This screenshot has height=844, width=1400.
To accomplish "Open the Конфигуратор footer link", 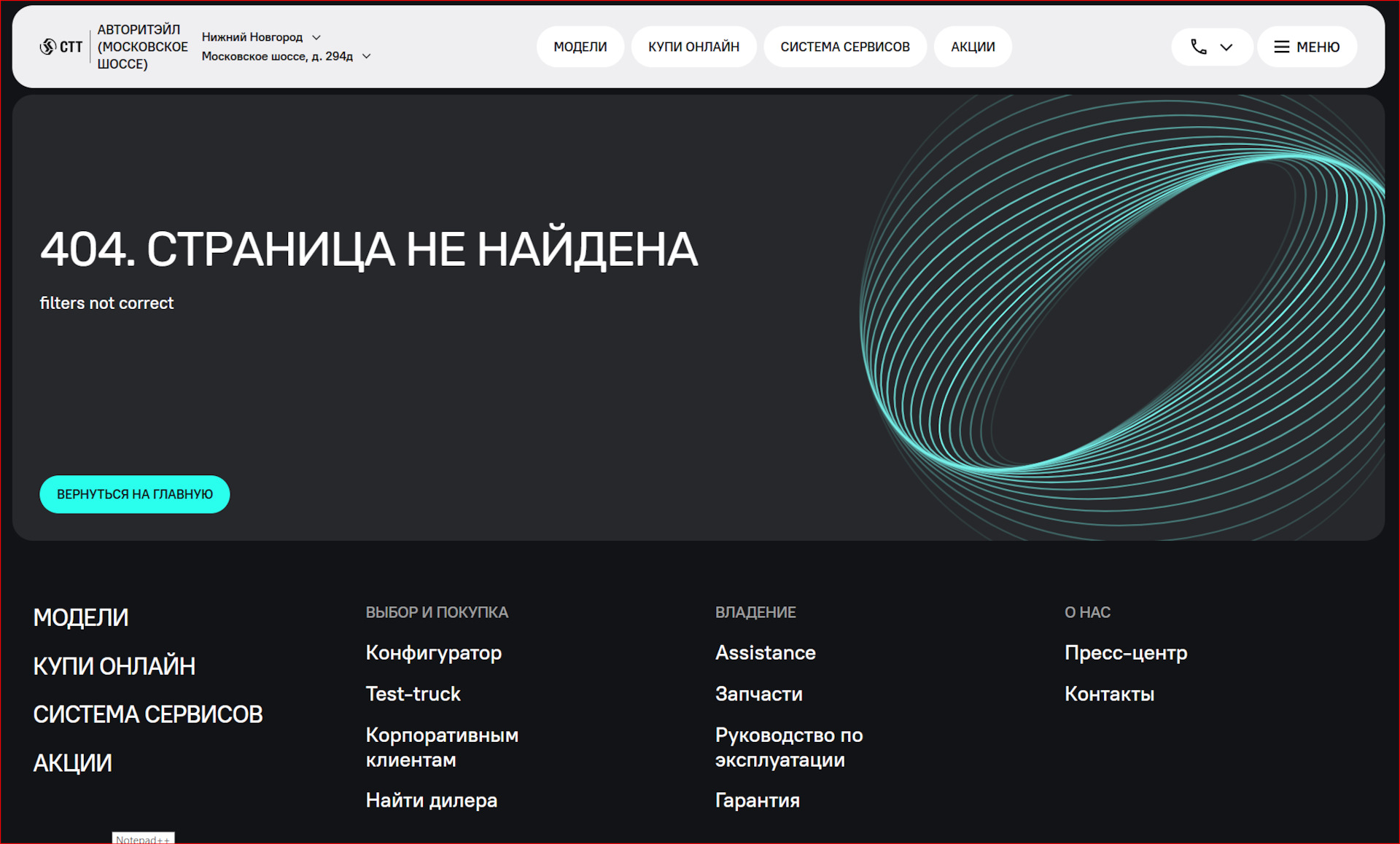I will coord(433,652).
